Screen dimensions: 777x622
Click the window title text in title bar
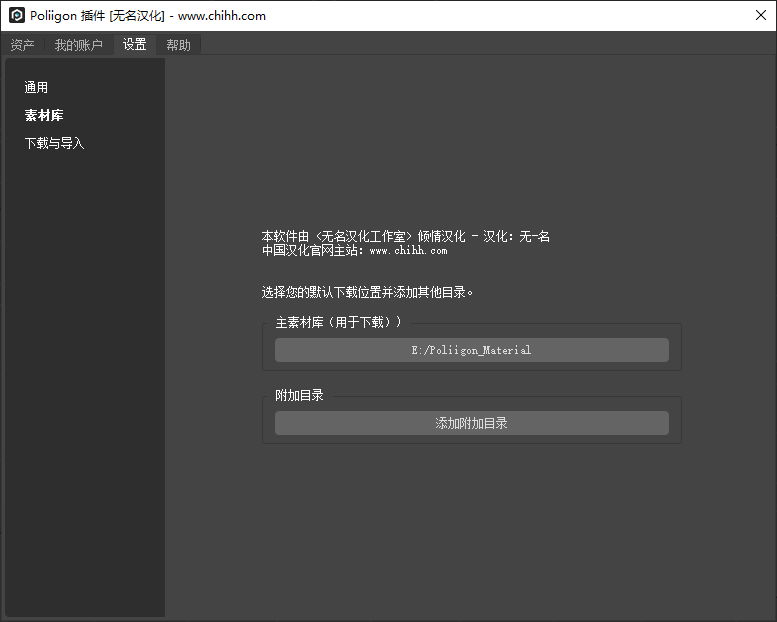tap(148, 16)
